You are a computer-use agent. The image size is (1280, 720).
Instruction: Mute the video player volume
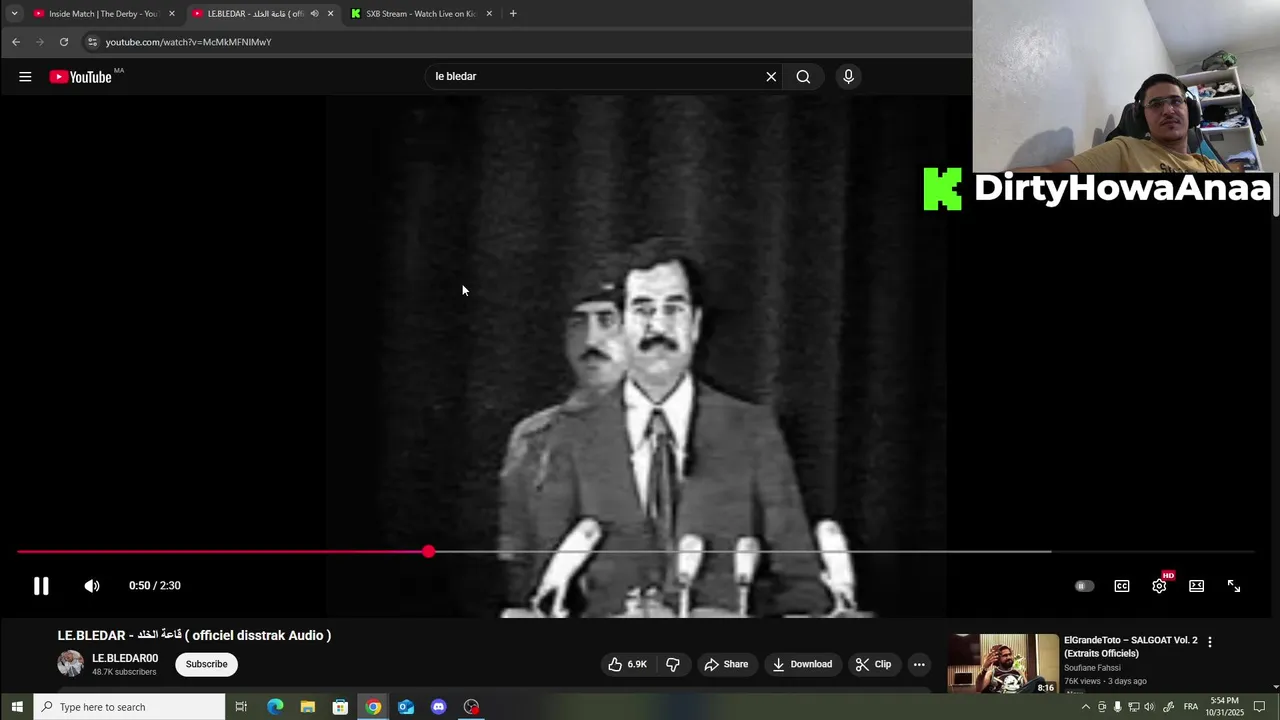point(92,586)
